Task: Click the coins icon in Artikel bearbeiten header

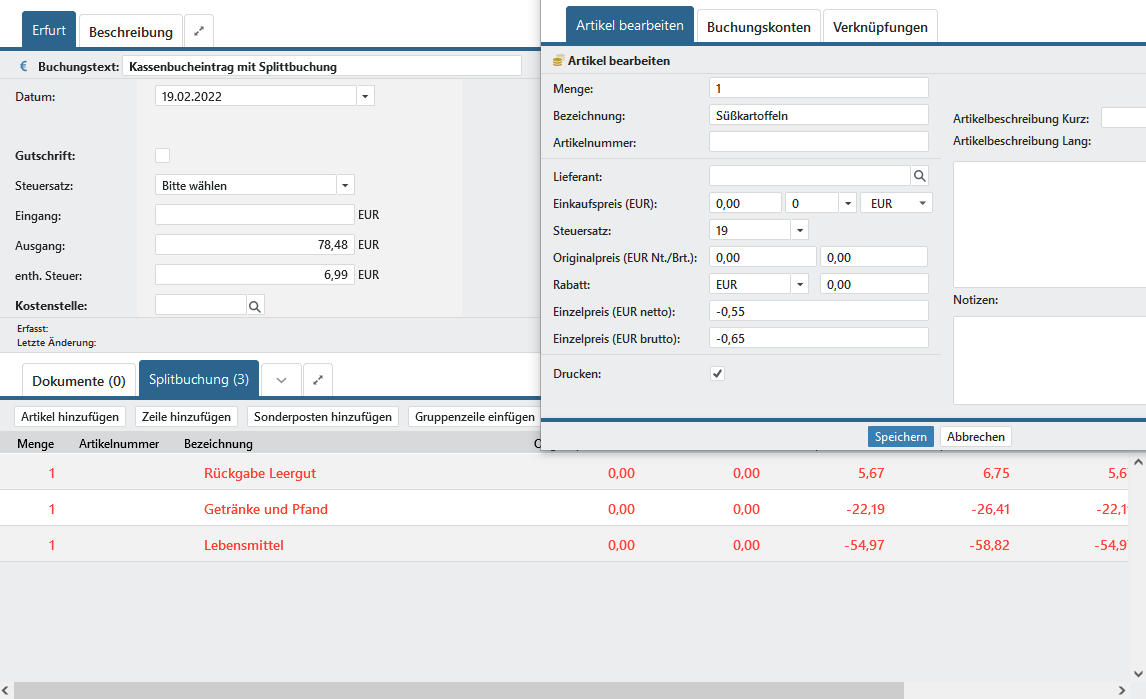Action: click(558, 61)
